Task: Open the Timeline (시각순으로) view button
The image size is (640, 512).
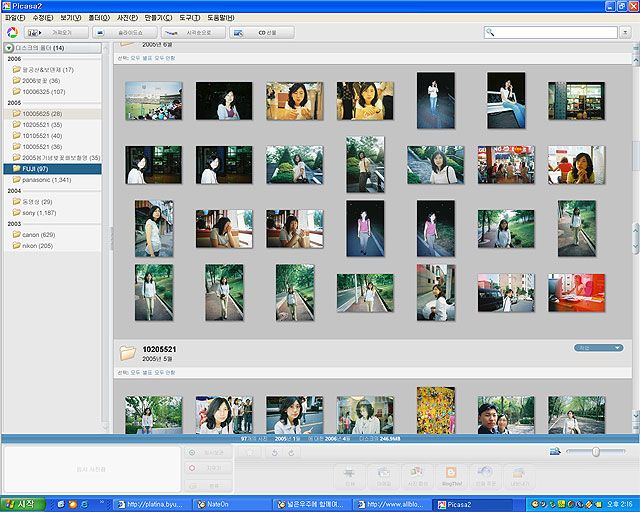Action: pos(193,33)
